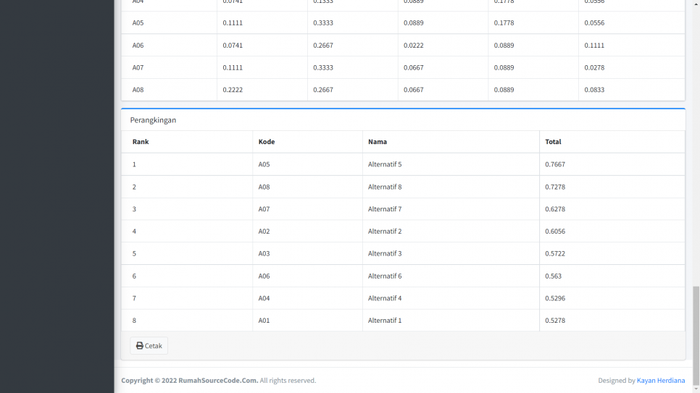Click total value 0.6056
The width and height of the screenshot is (700, 393).
pos(555,231)
